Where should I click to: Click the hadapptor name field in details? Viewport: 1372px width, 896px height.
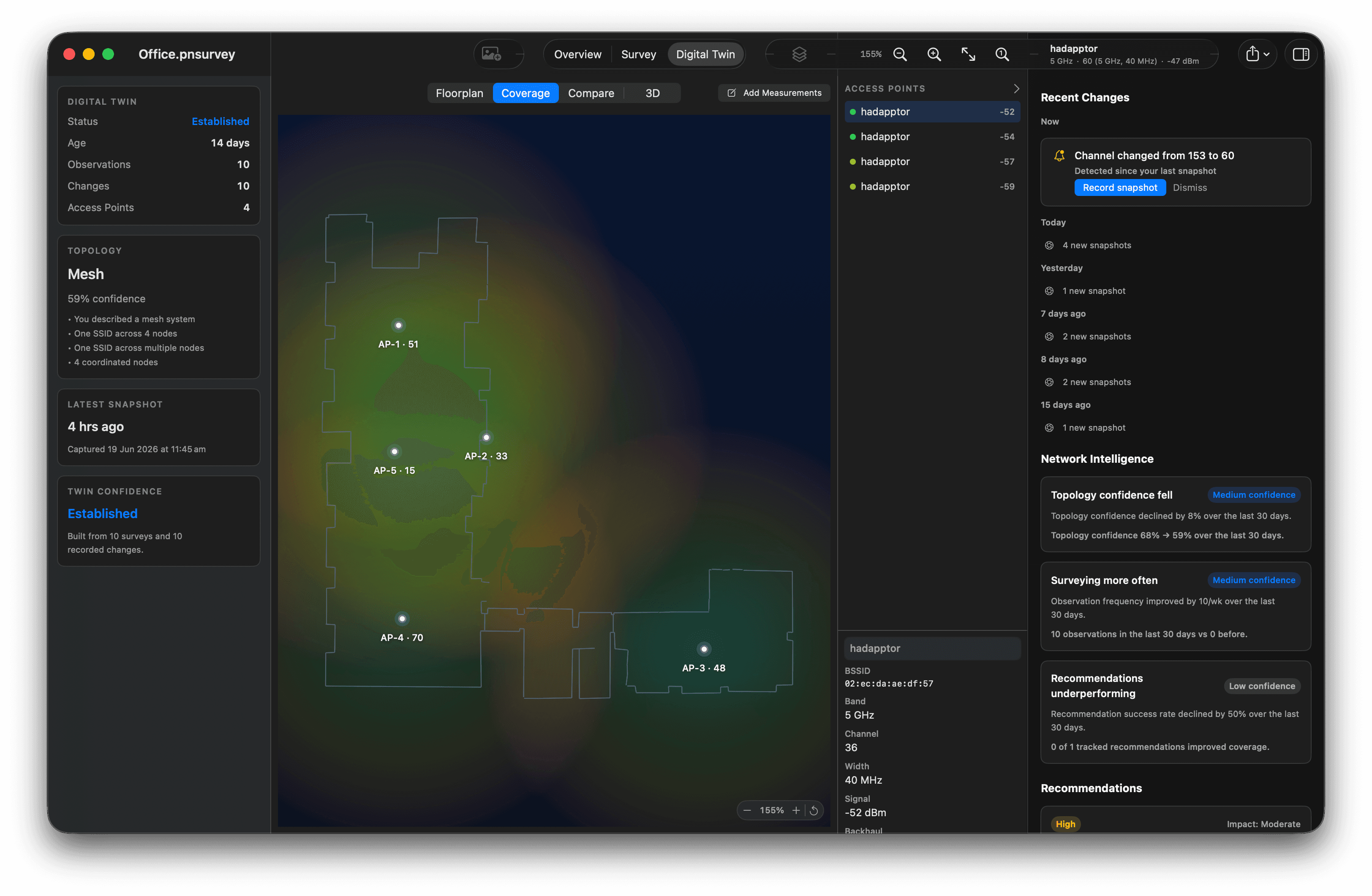point(932,648)
